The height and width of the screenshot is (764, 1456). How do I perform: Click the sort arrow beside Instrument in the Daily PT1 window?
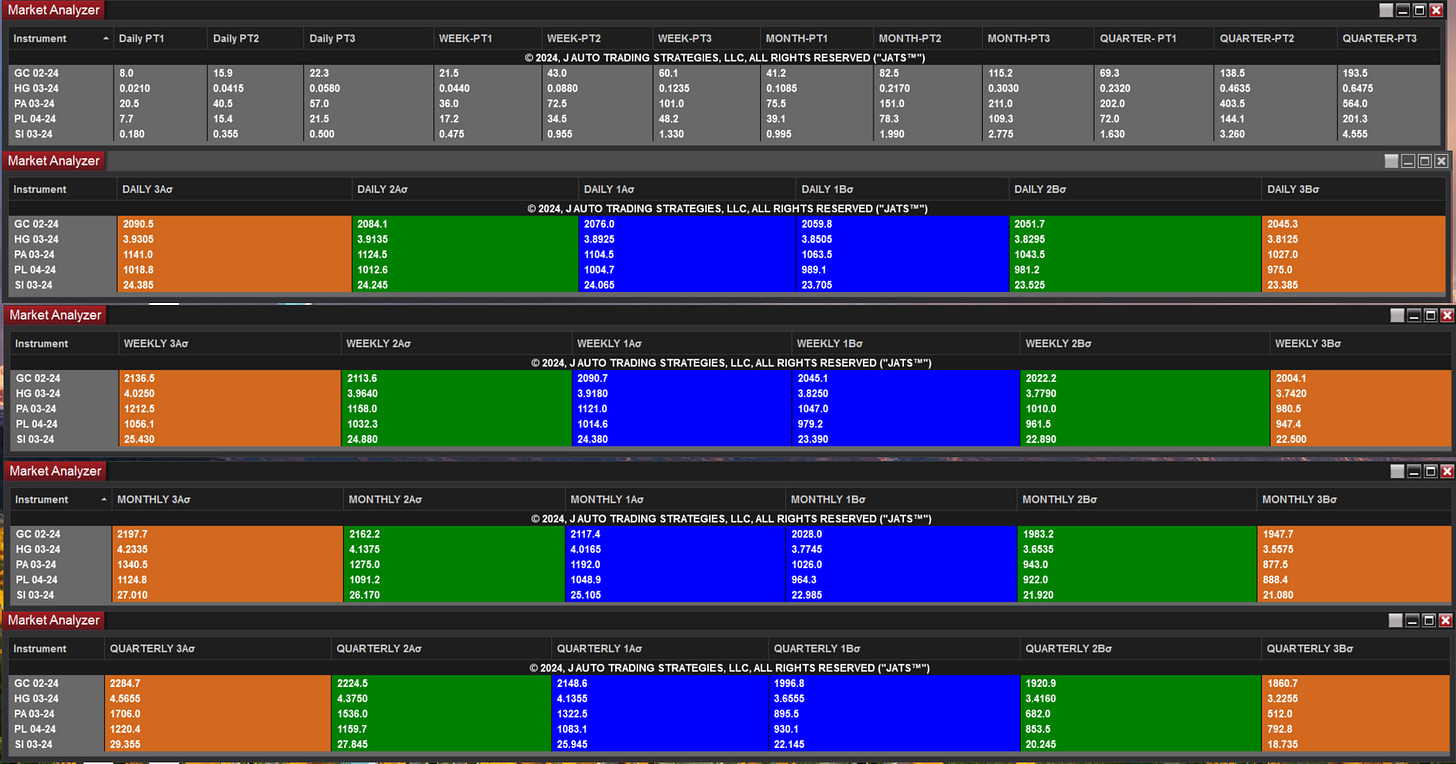(106, 38)
